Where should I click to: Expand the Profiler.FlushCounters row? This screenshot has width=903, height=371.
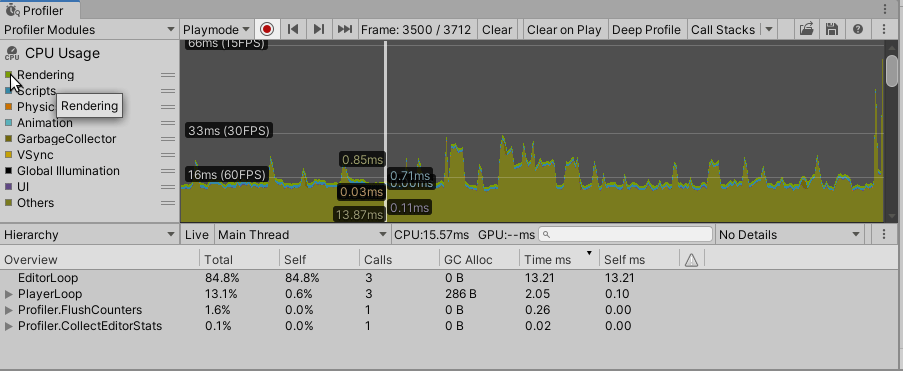pyautogui.click(x=9, y=310)
